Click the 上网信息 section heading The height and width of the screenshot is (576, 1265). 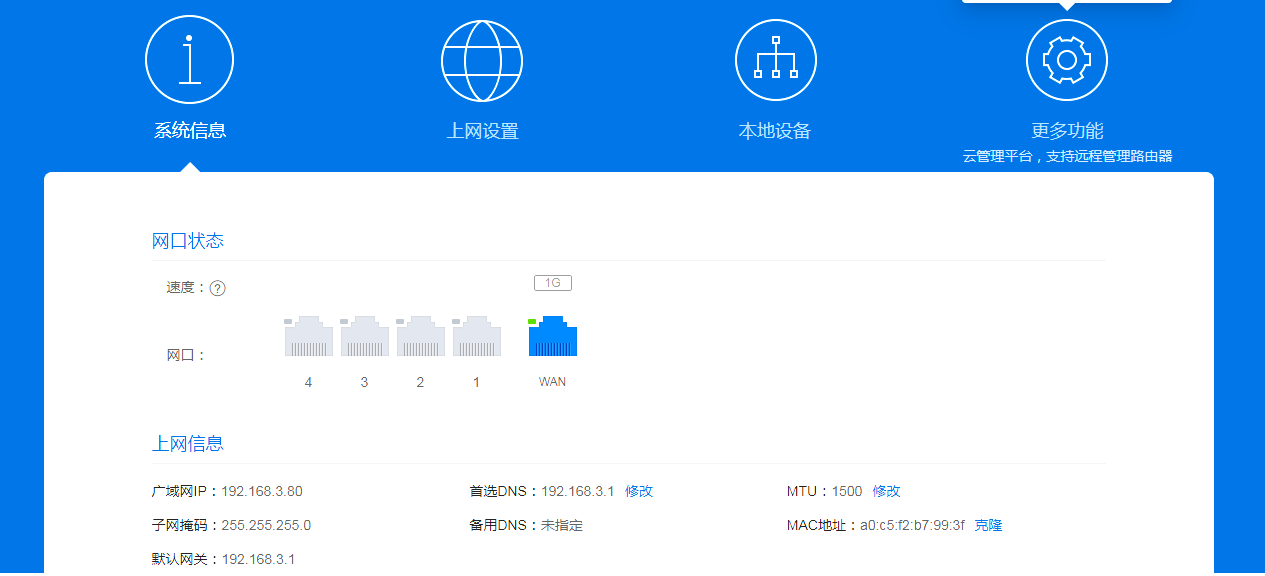pos(189,443)
